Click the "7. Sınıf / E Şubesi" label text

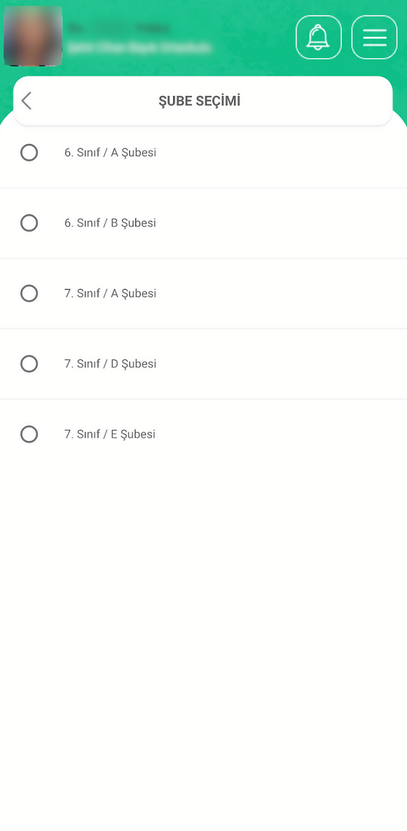pyautogui.click(x=110, y=435)
